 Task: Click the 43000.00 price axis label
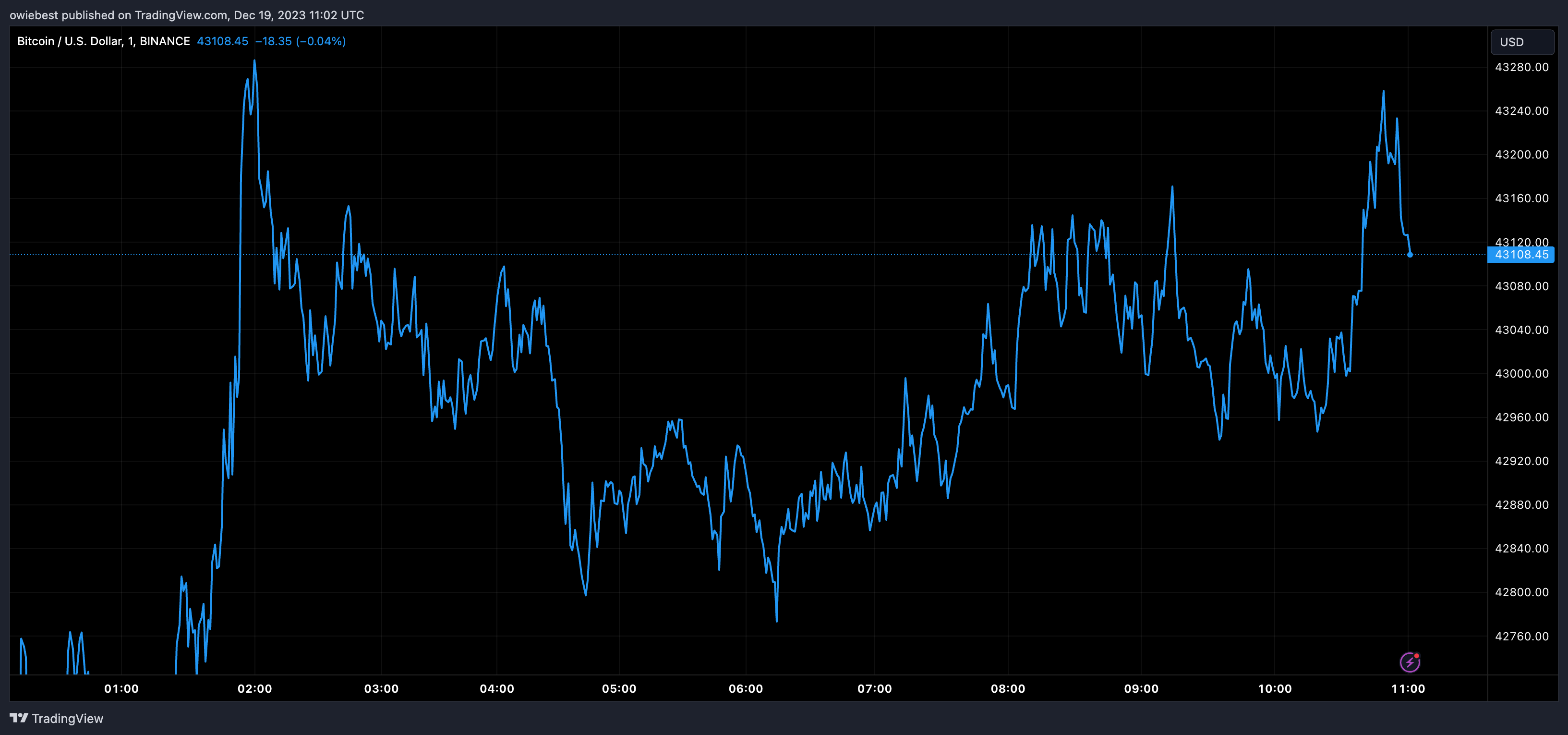pos(1522,374)
